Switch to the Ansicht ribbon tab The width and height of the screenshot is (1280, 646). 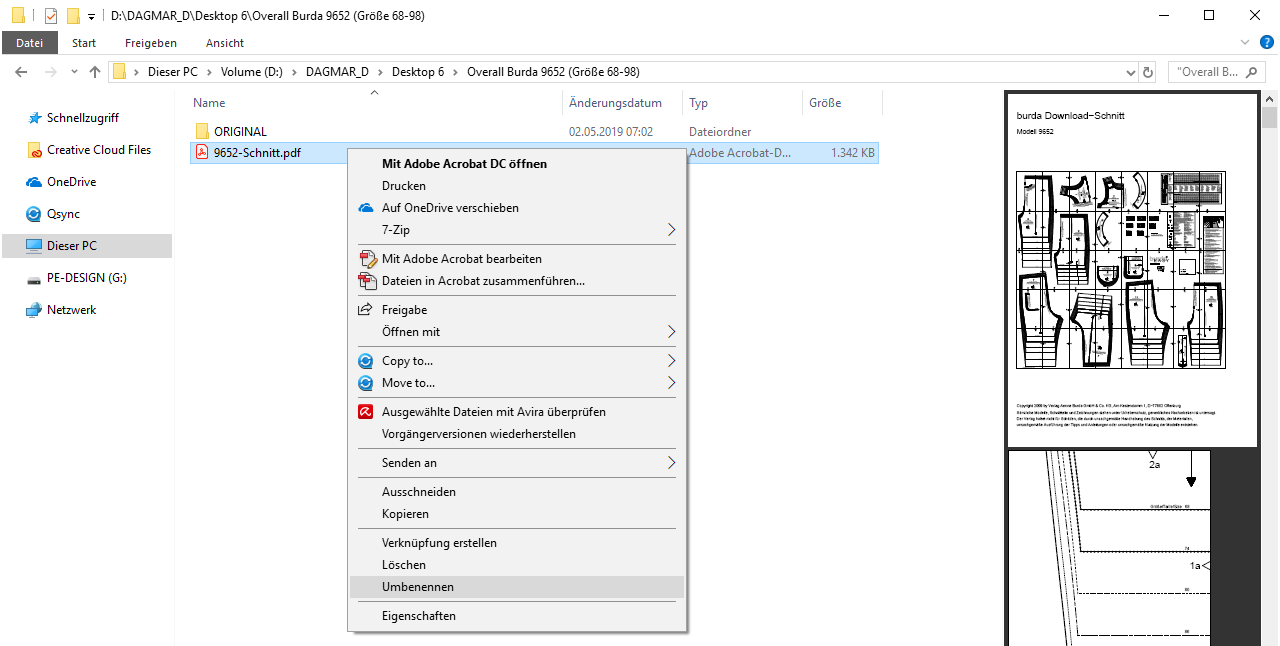[225, 43]
